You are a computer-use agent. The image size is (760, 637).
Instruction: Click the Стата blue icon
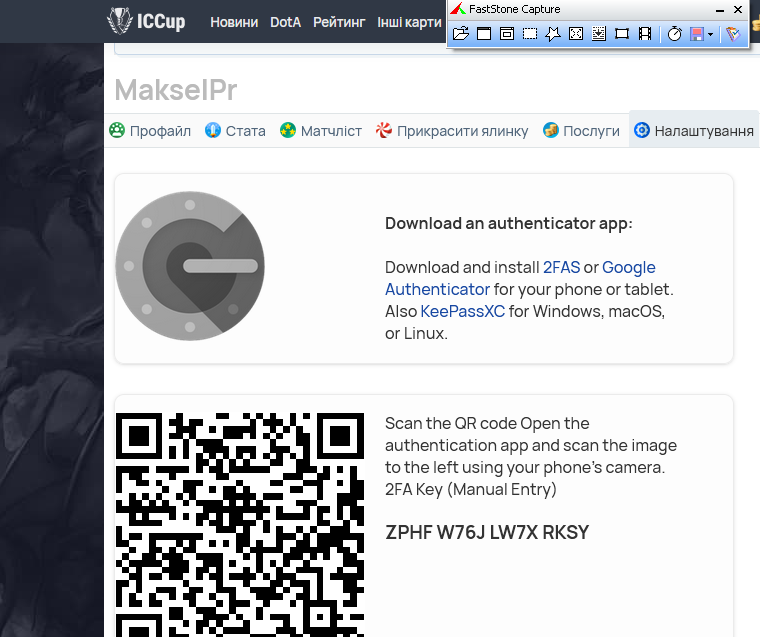[212, 130]
